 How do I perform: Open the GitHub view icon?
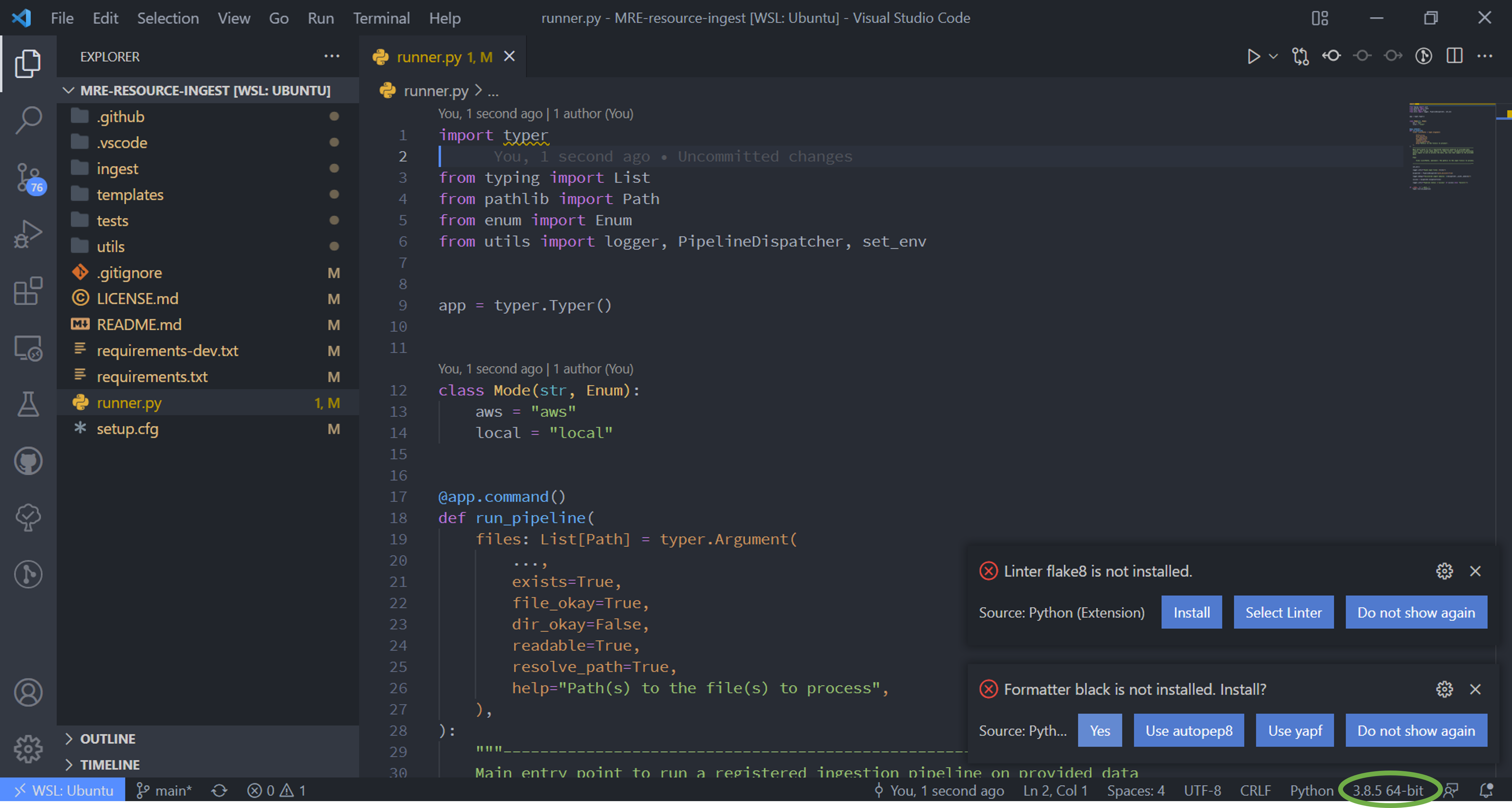(x=27, y=462)
